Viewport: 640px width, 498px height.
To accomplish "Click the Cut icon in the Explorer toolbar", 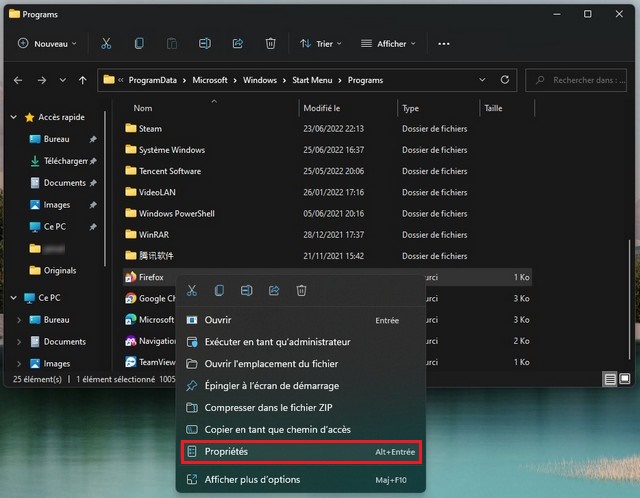I will point(106,43).
